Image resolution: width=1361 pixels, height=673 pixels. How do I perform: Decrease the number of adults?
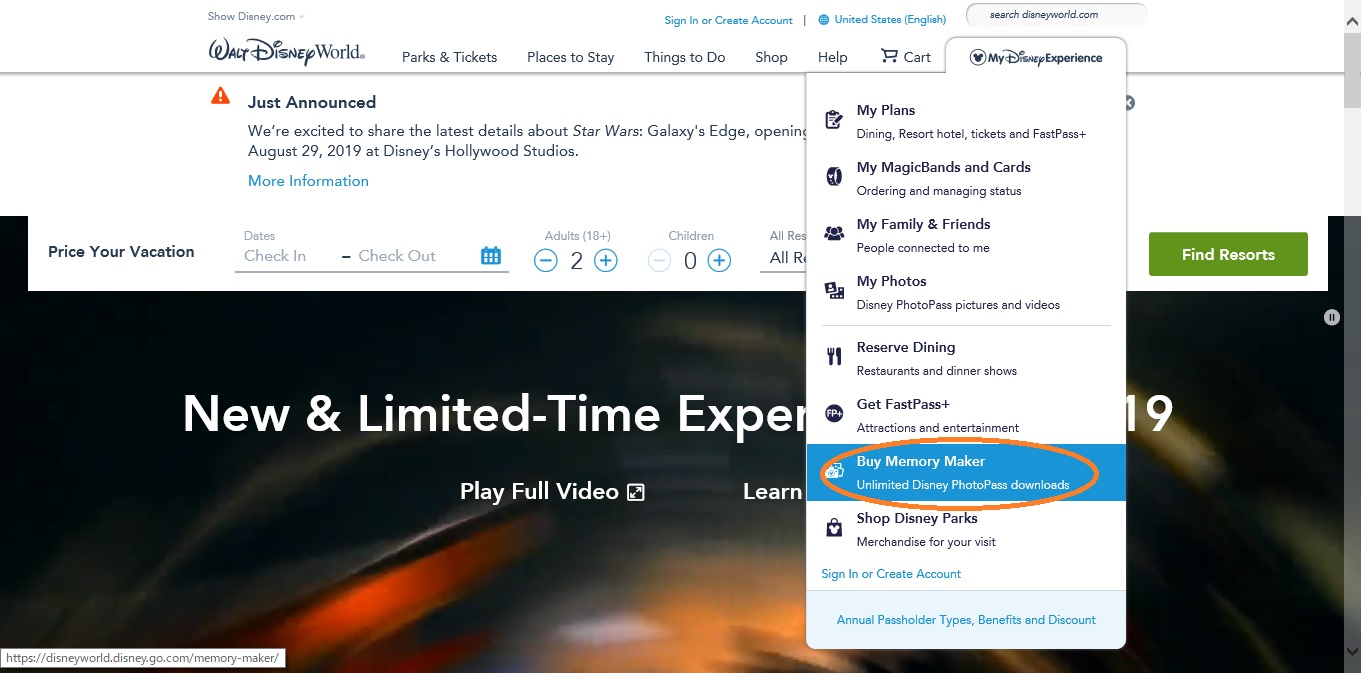pos(545,261)
